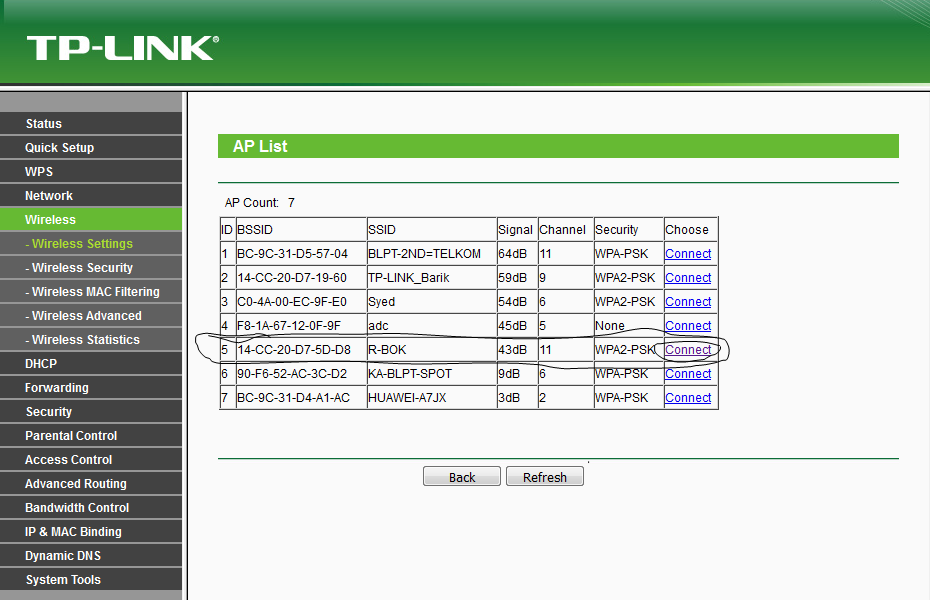
Task: Open System Tools menu
Action: [91, 580]
